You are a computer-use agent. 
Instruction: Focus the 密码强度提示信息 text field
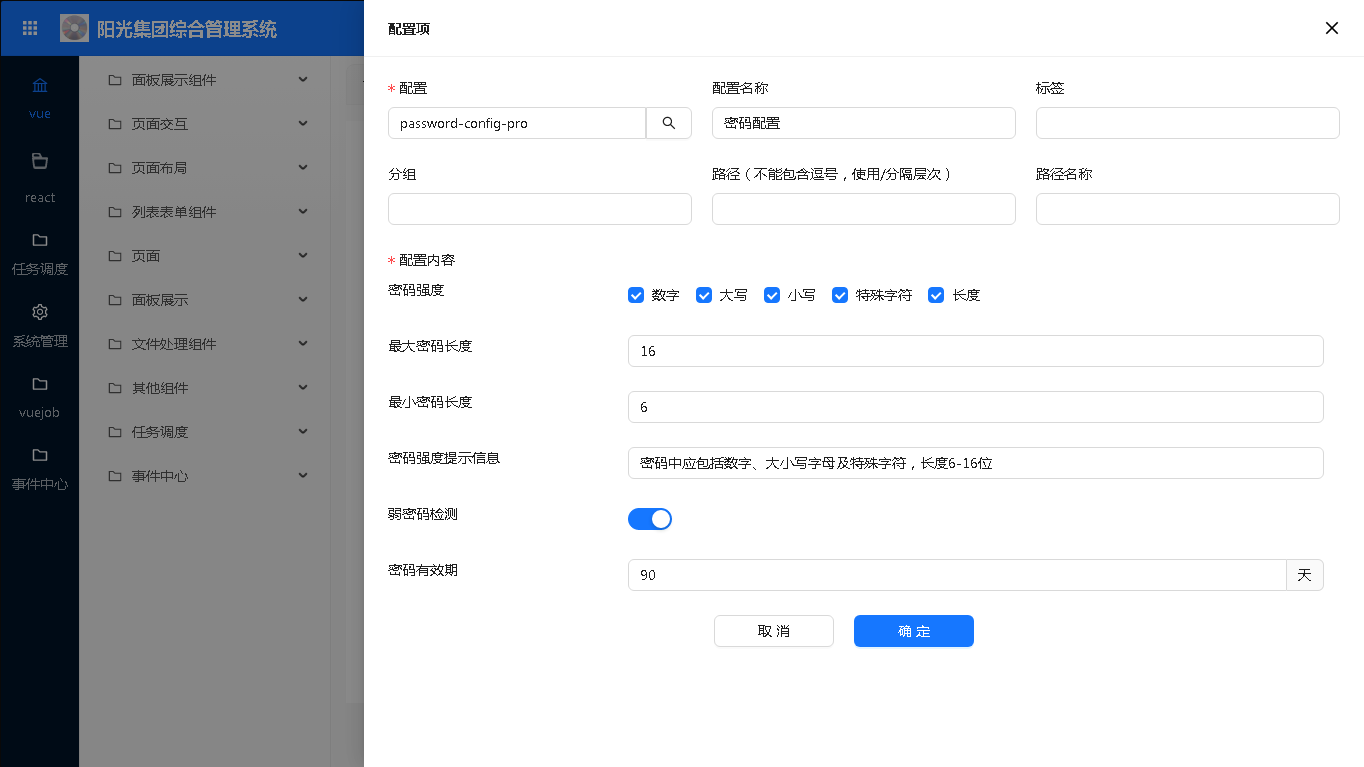(976, 463)
